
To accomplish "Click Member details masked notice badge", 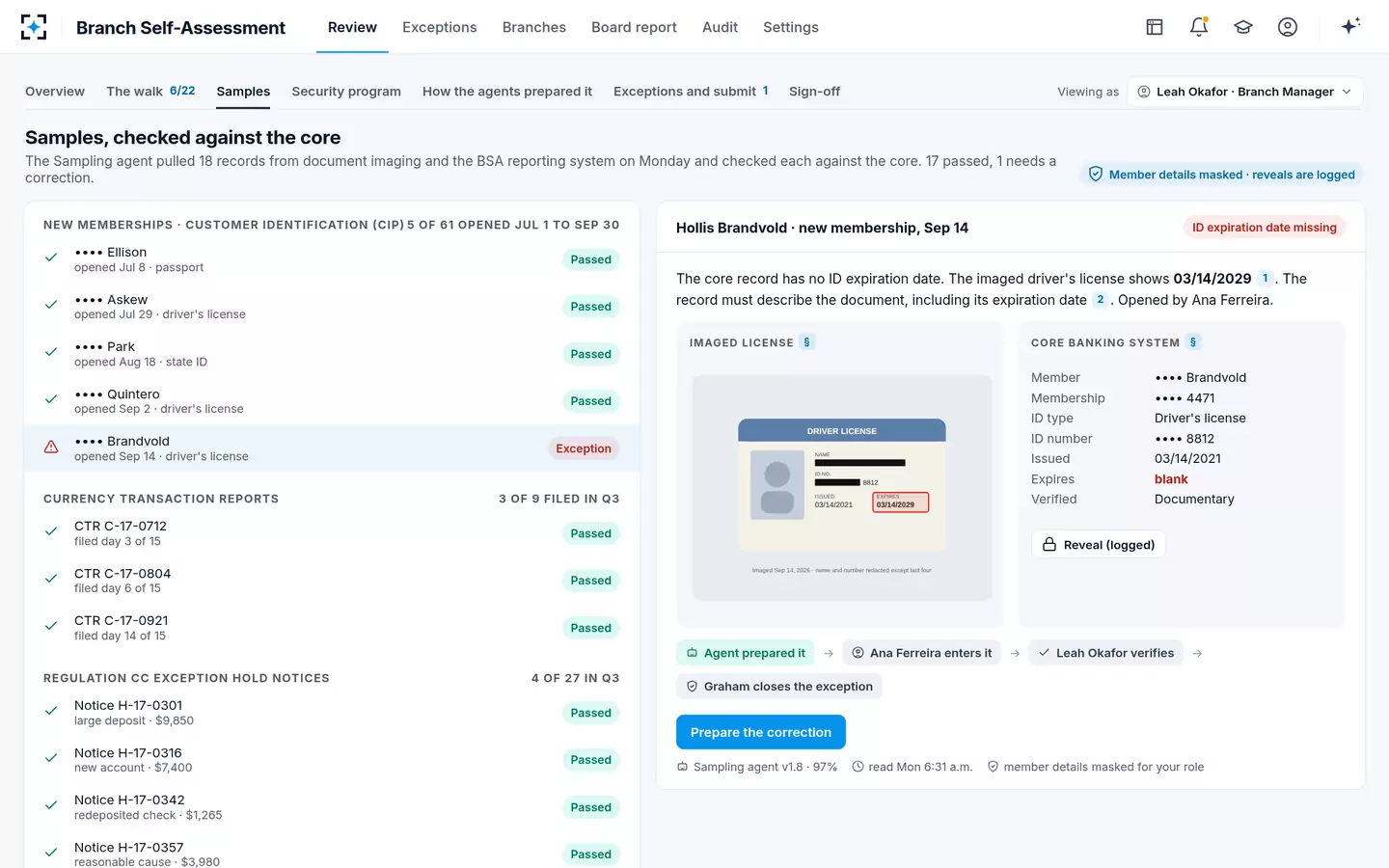I will tap(1221, 175).
